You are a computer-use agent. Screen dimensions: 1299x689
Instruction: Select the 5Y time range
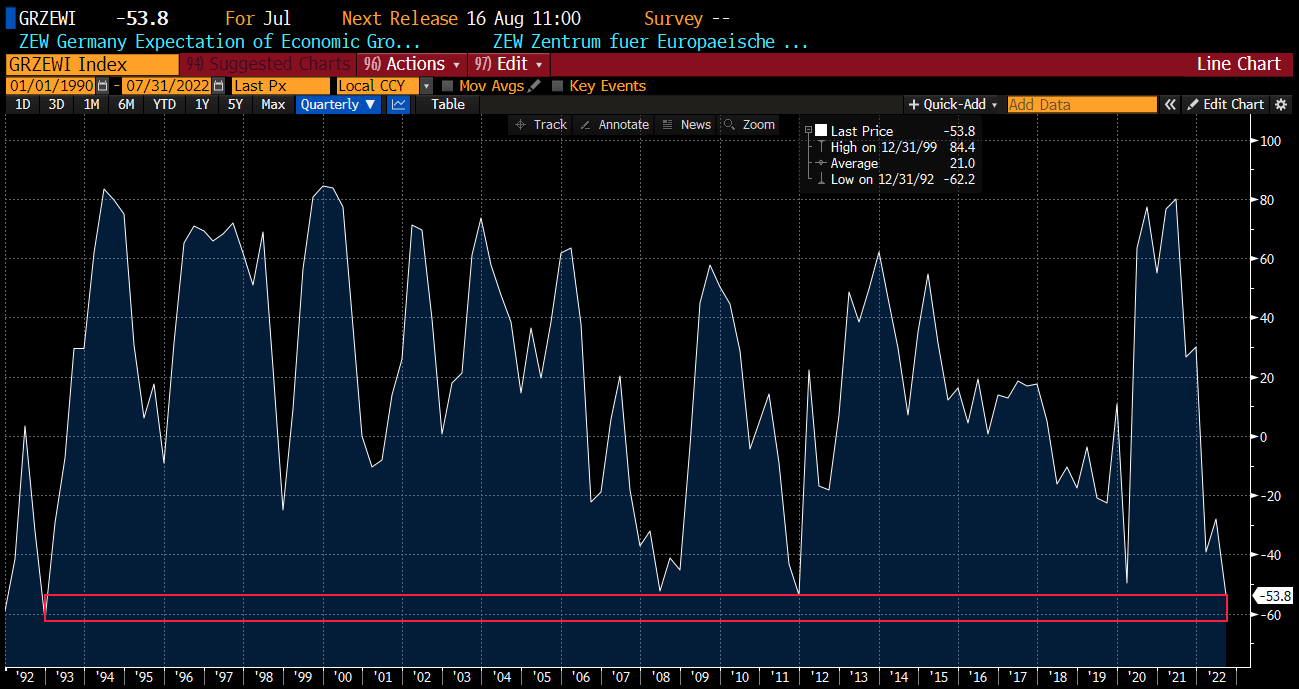[235, 104]
